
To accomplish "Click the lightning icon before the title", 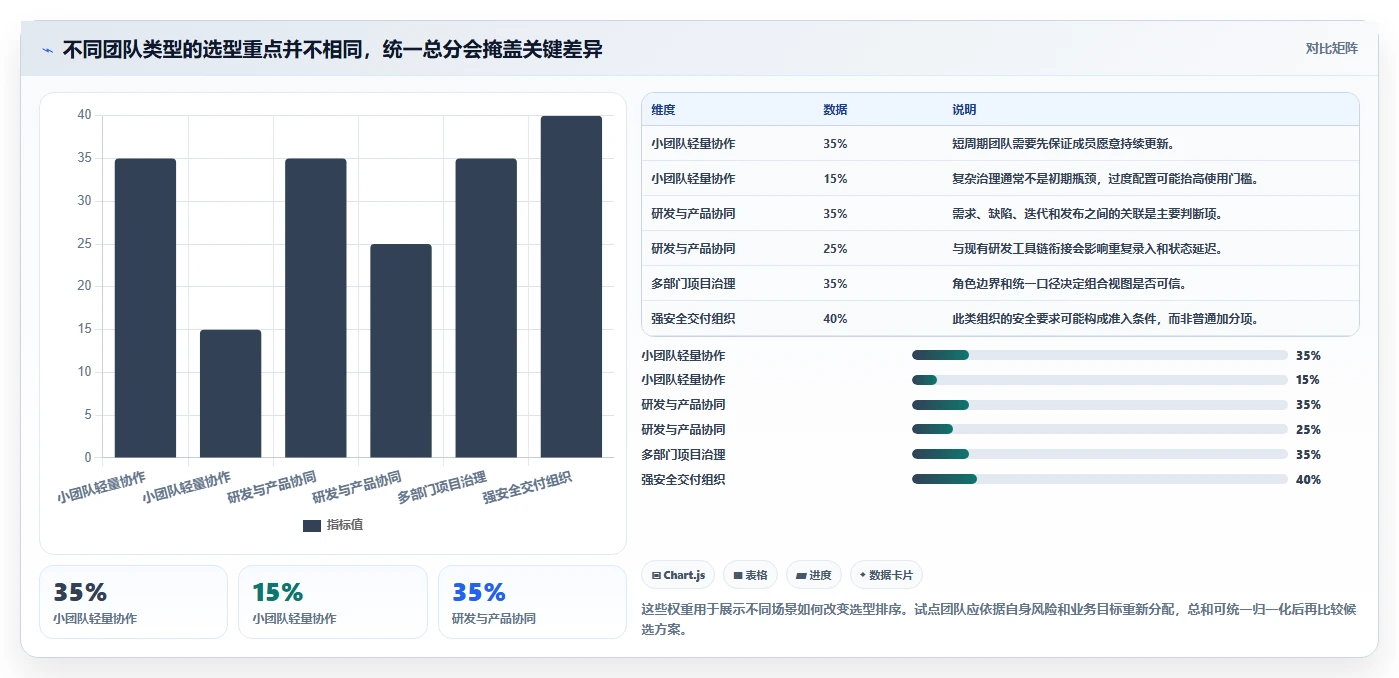I will [x=47, y=49].
